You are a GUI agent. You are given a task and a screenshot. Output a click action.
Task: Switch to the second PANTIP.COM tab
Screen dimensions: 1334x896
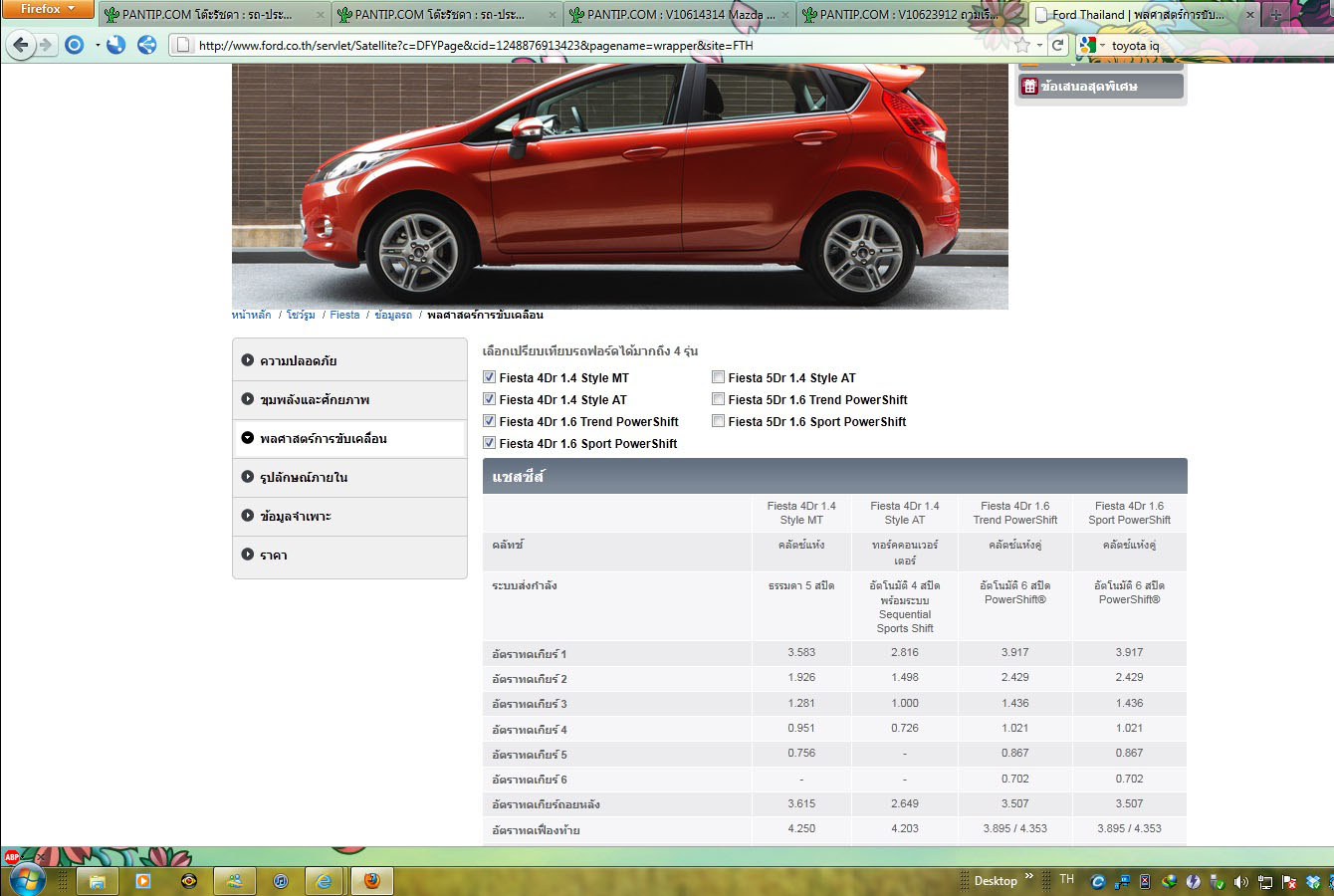pos(446,15)
